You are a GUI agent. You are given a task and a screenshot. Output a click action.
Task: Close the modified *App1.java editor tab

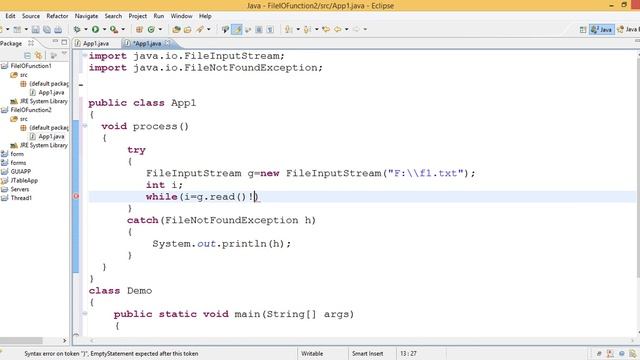[168, 43]
